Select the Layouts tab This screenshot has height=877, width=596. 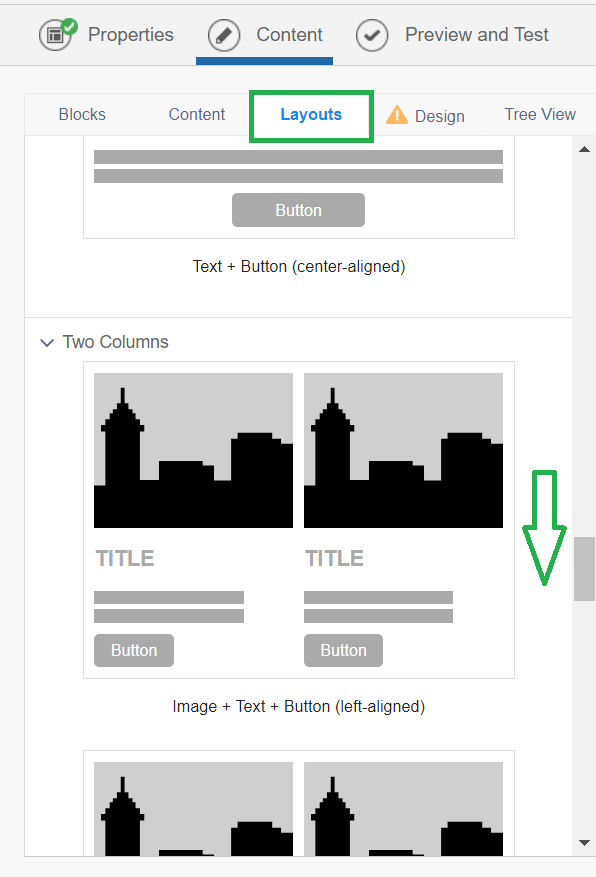(311, 114)
